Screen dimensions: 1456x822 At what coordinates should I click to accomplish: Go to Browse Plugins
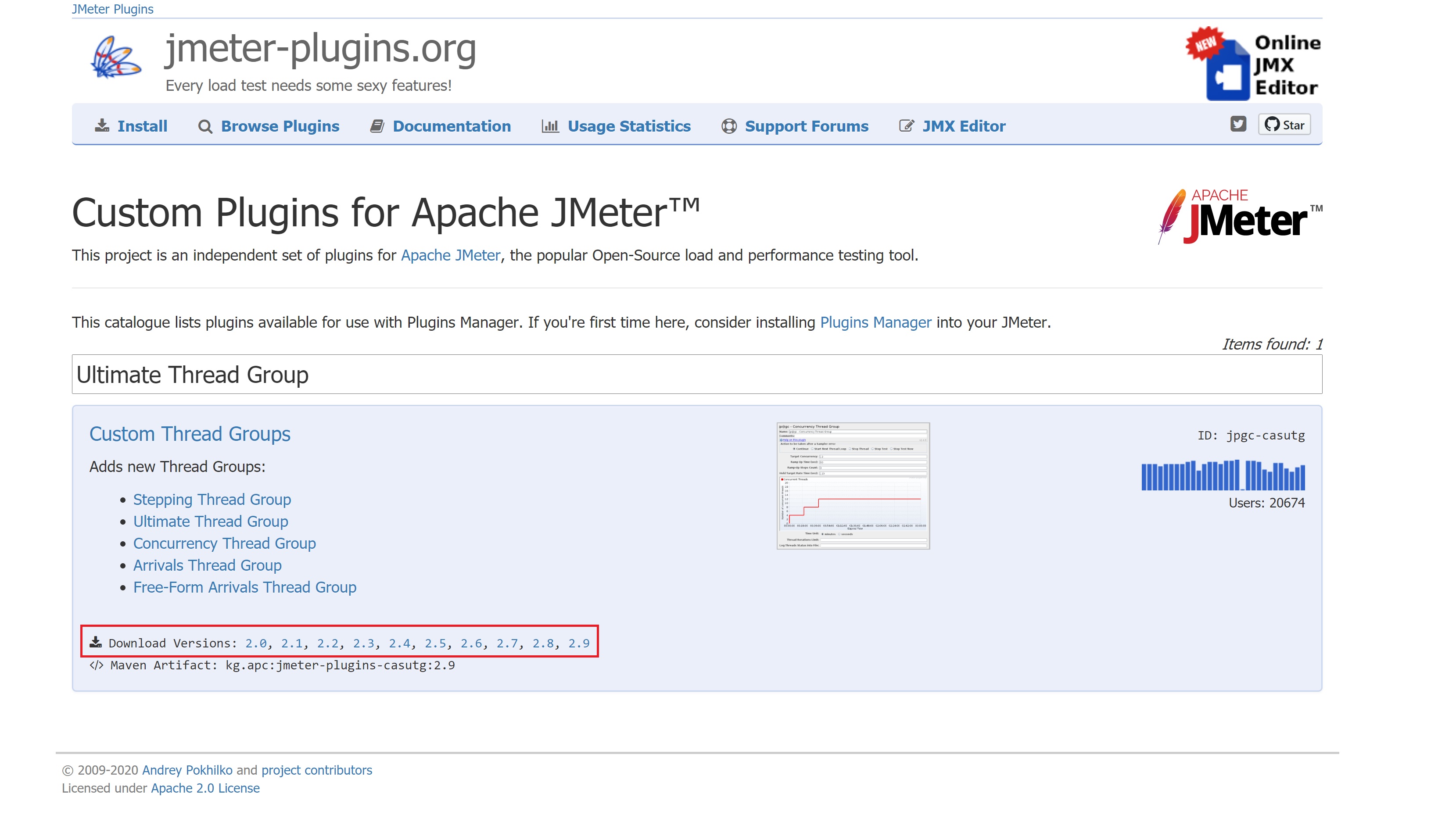point(280,126)
